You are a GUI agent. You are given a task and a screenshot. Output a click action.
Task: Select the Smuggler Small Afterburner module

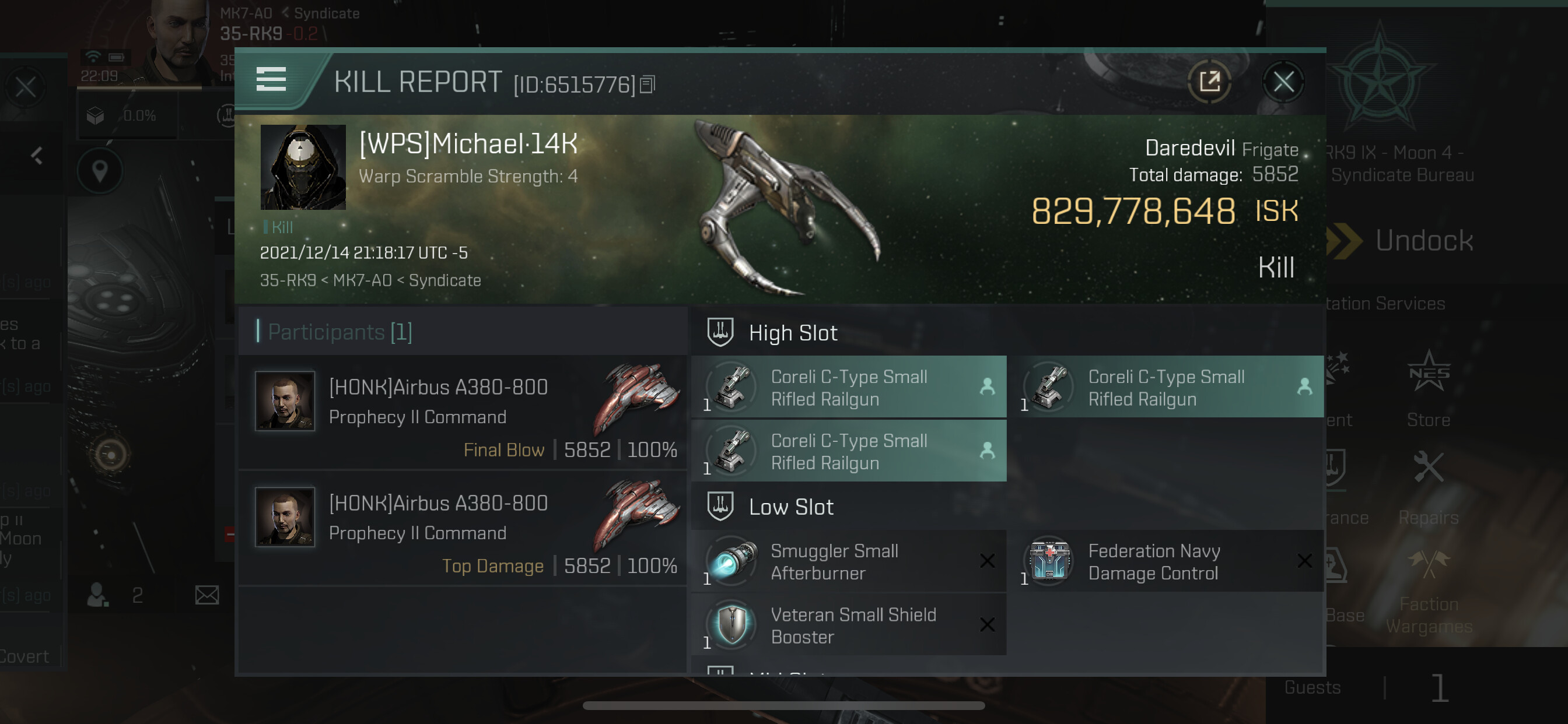(x=849, y=561)
